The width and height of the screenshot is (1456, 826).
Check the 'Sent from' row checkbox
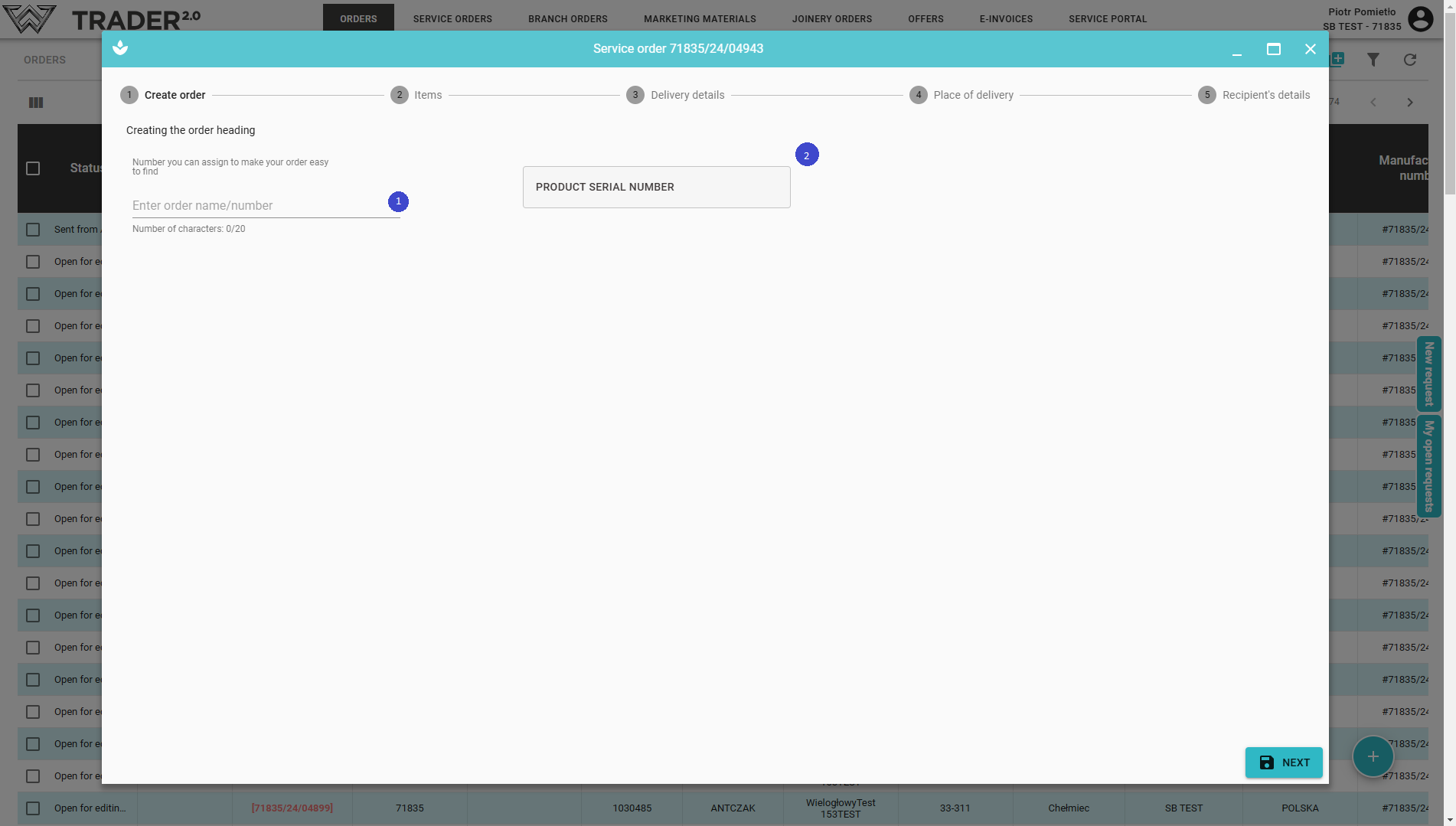[33, 230]
